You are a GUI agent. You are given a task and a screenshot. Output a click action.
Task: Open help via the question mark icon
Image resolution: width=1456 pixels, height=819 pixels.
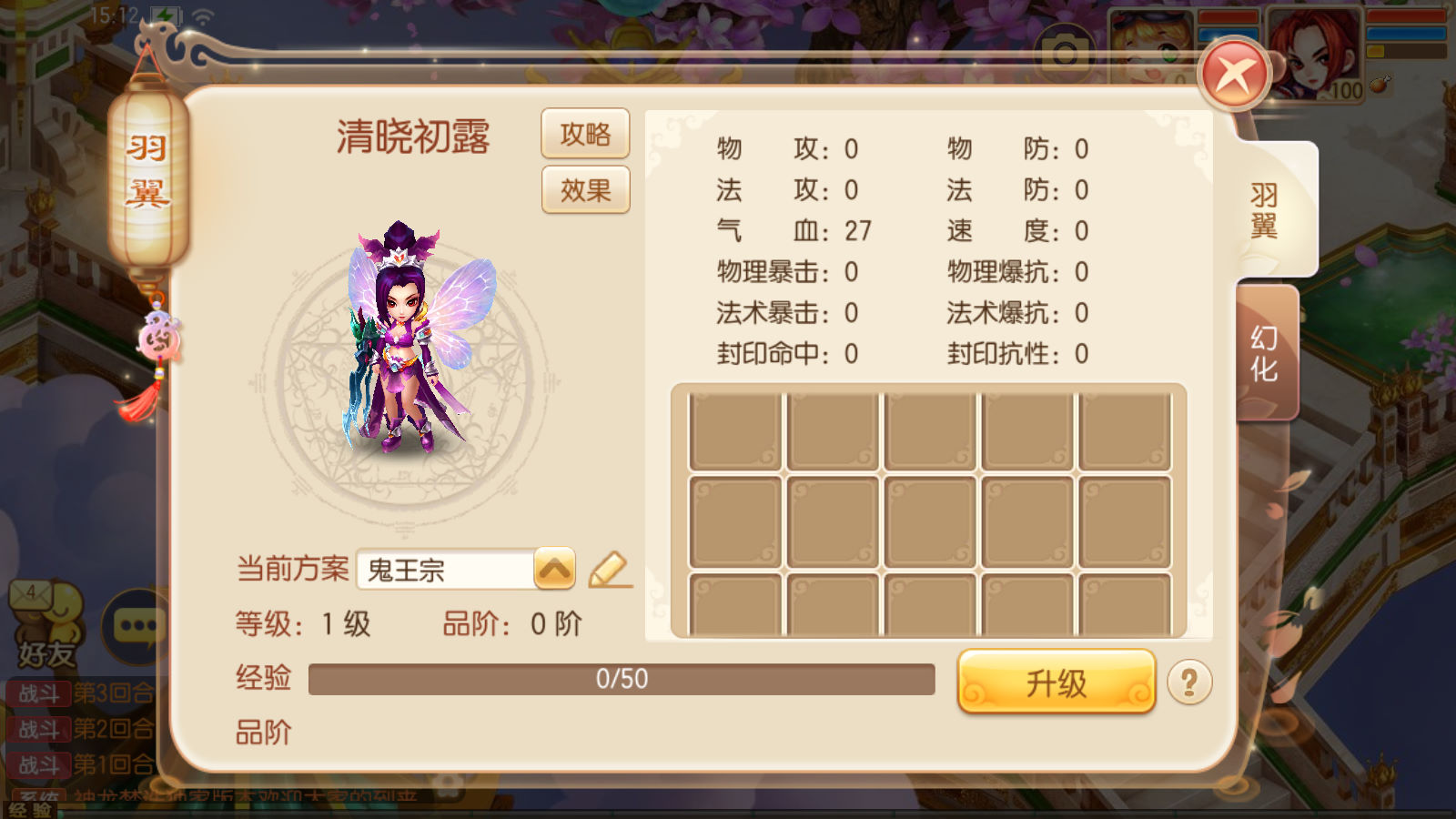1189,682
